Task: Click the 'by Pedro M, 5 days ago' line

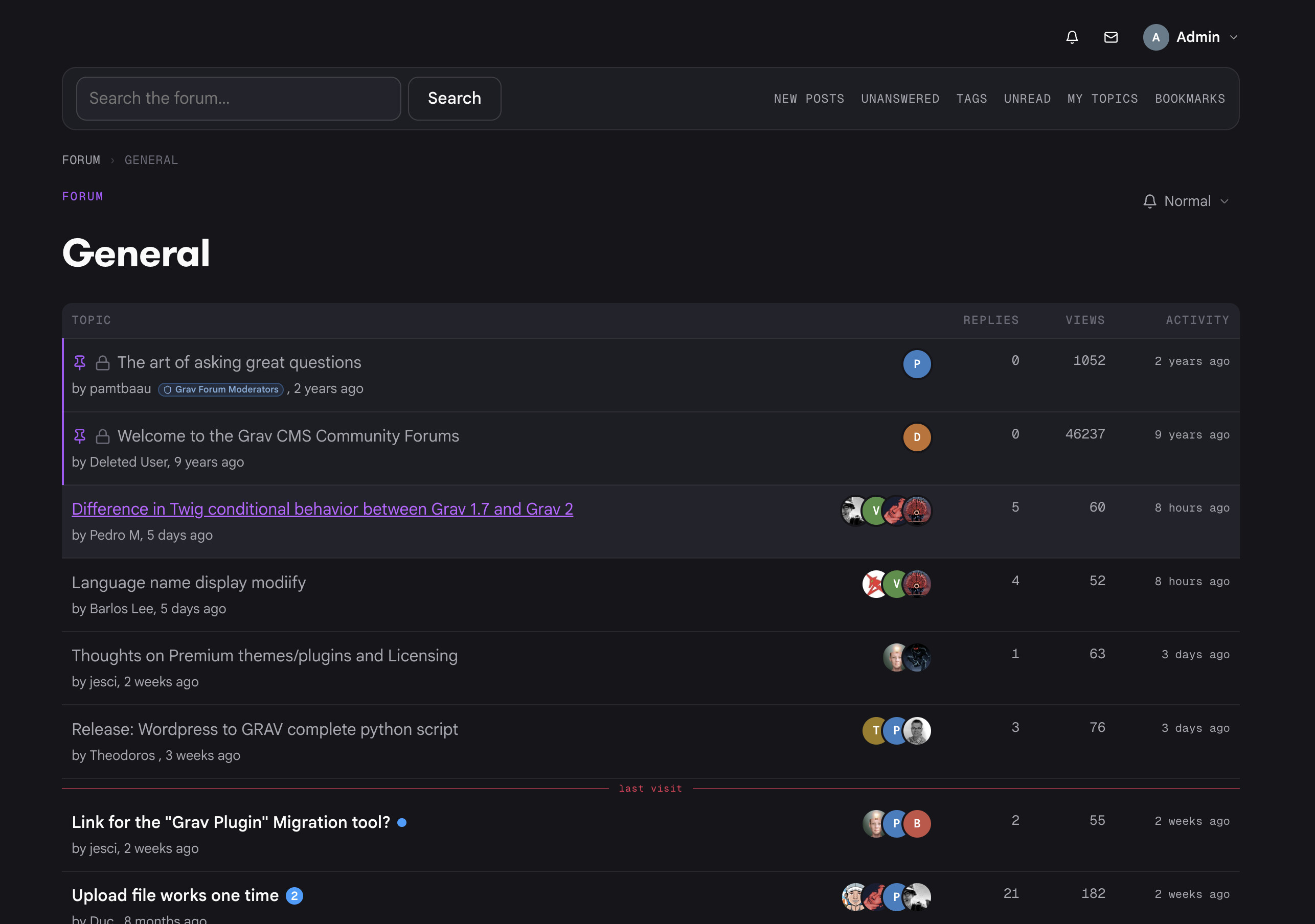Action: pyautogui.click(x=142, y=535)
